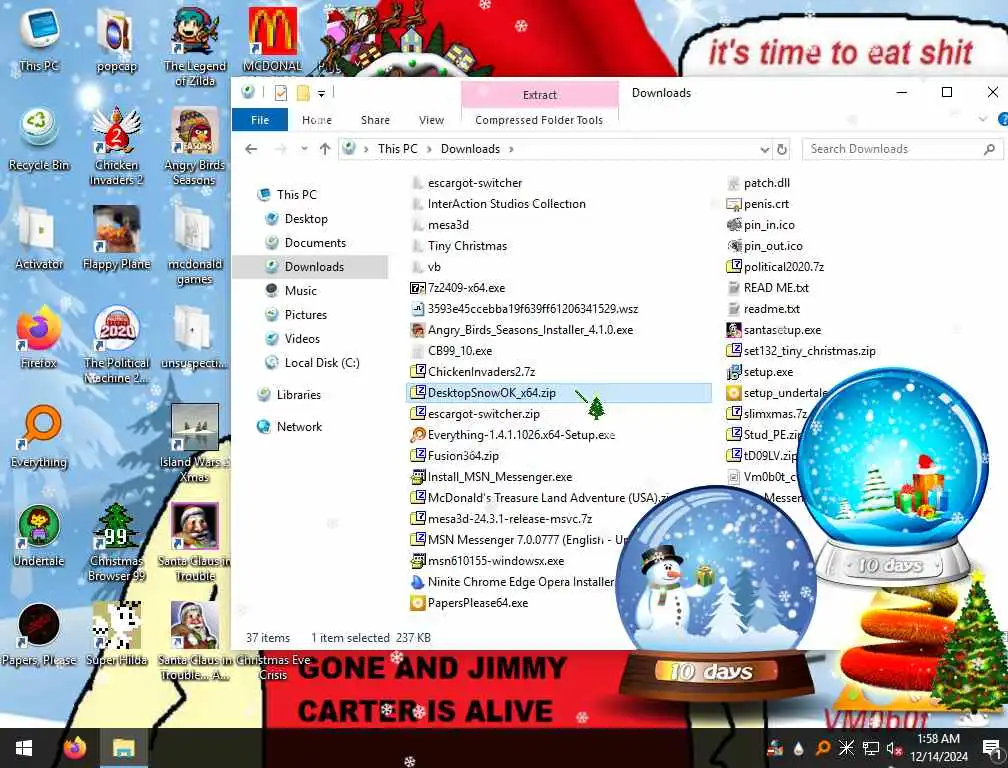This screenshot has height=768, width=1008.
Task: Select Pictures in the navigation pane
Action: pyautogui.click(x=305, y=314)
